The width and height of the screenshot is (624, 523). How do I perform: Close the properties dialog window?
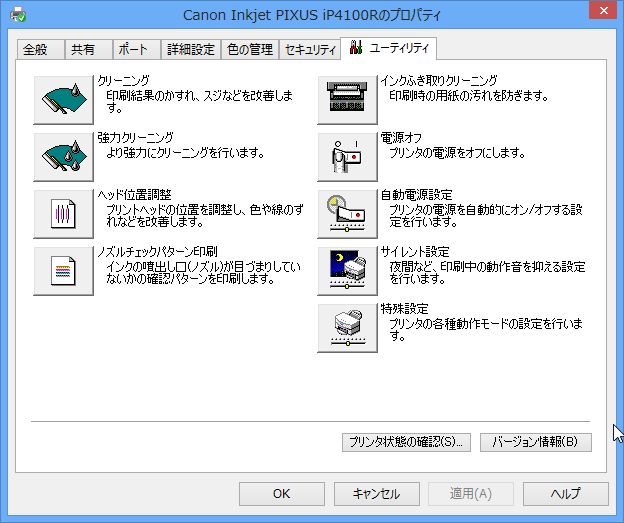point(603,10)
